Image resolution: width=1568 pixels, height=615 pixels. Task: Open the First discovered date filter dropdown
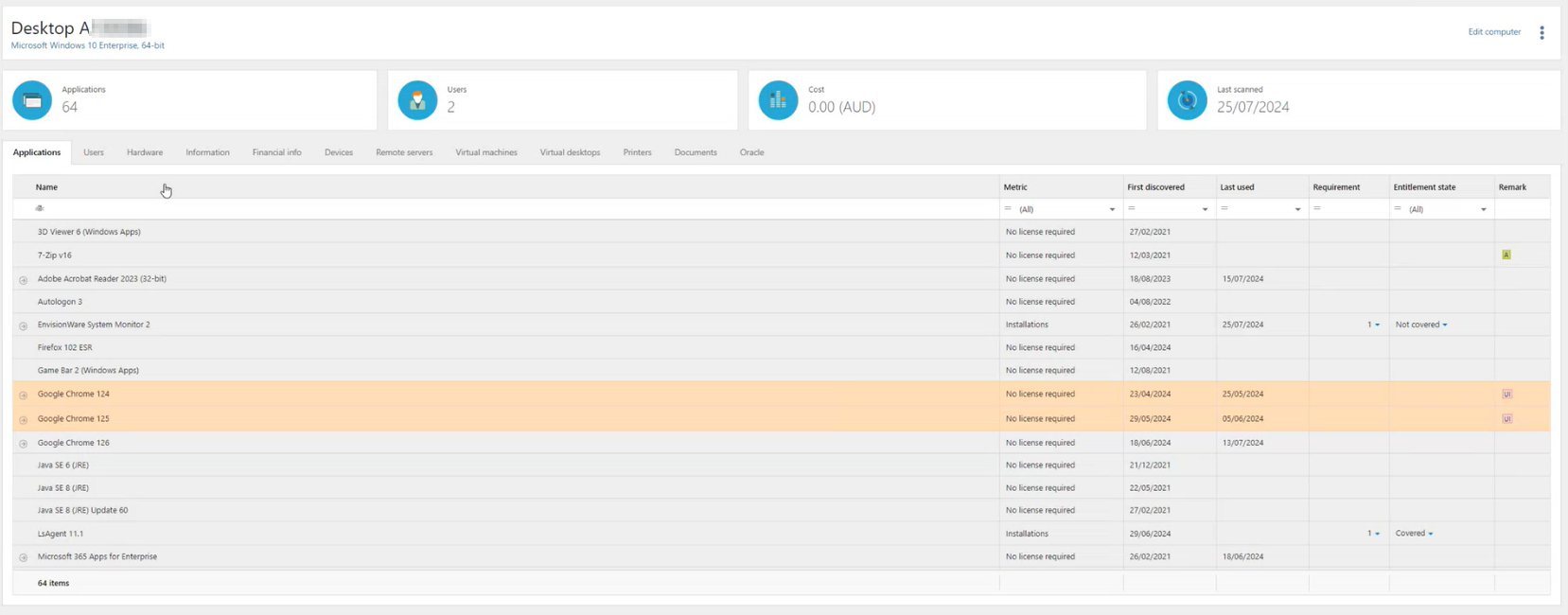click(1205, 209)
